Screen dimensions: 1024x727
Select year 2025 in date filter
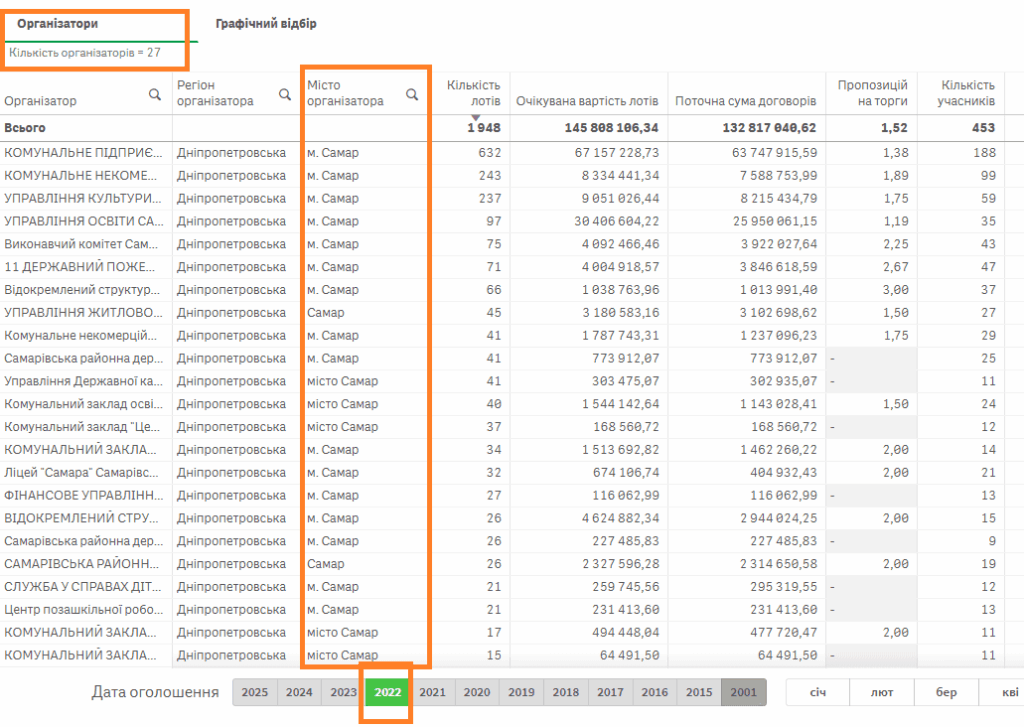255,692
